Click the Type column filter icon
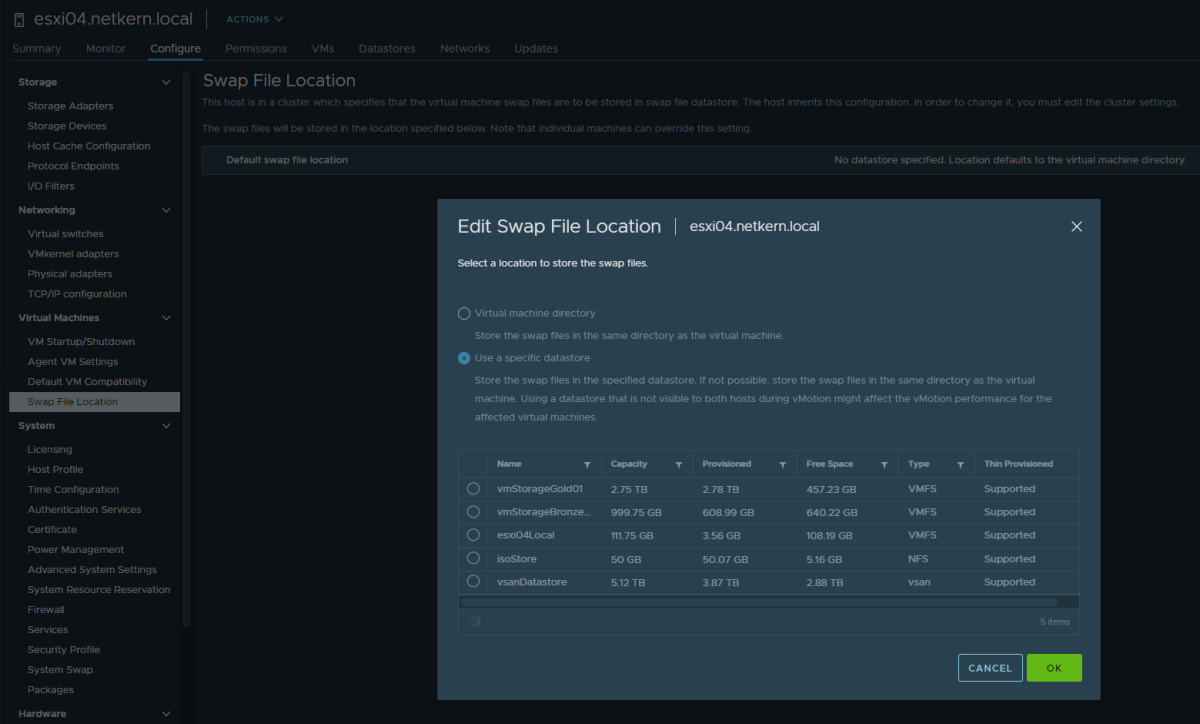 click(x=960, y=465)
